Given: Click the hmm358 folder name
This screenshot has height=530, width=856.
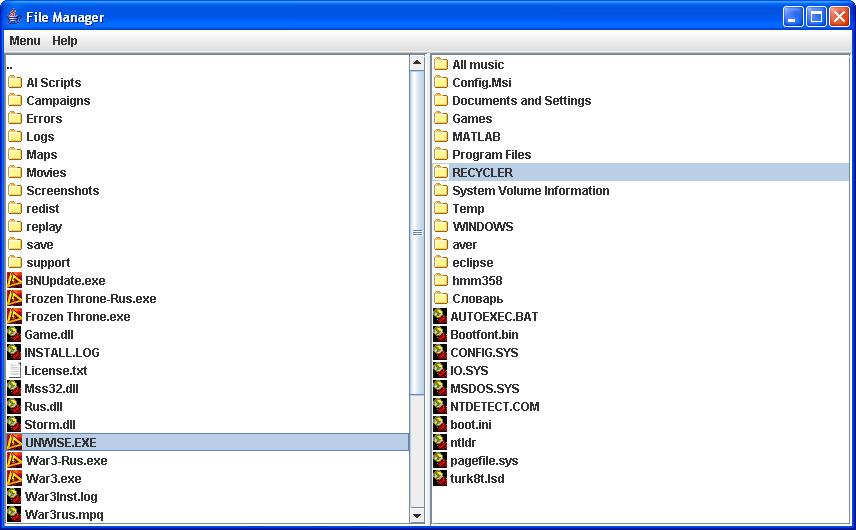Looking at the screenshot, I should (477, 281).
